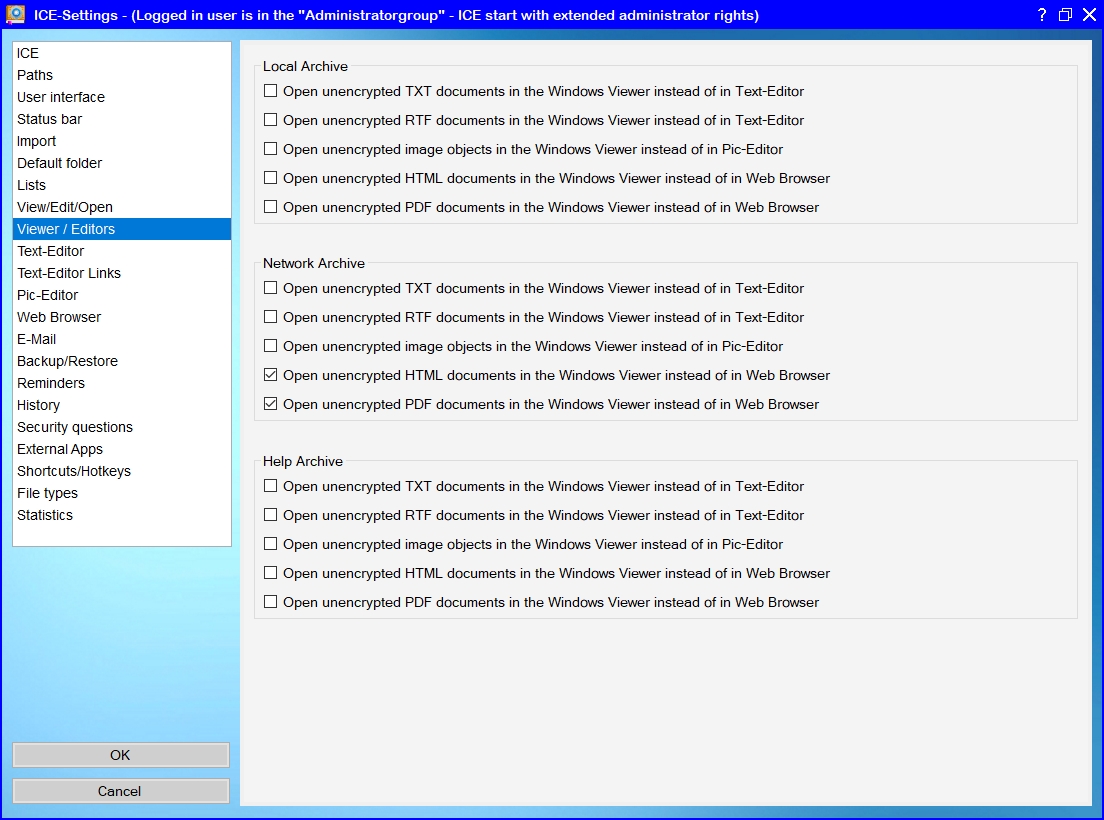Select External Apps in the sidebar list
1104x820 pixels.
pyautogui.click(x=60, y=449)
